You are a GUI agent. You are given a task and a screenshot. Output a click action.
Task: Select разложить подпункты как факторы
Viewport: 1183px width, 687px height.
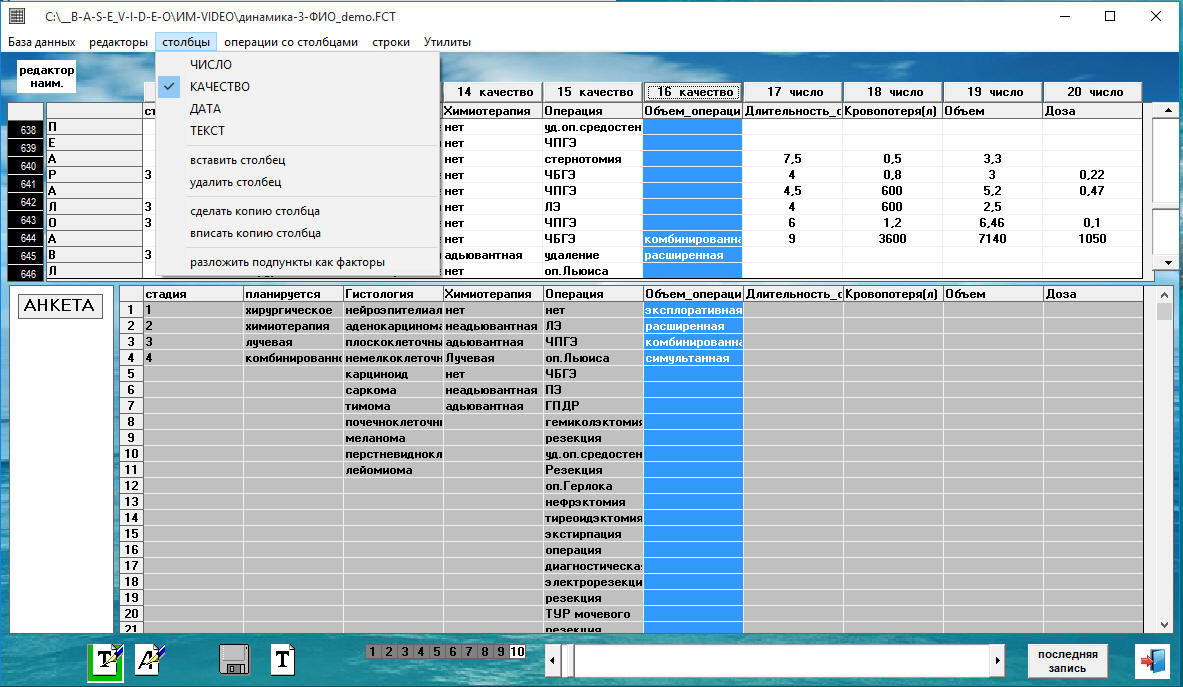click(x=287, y=262)
